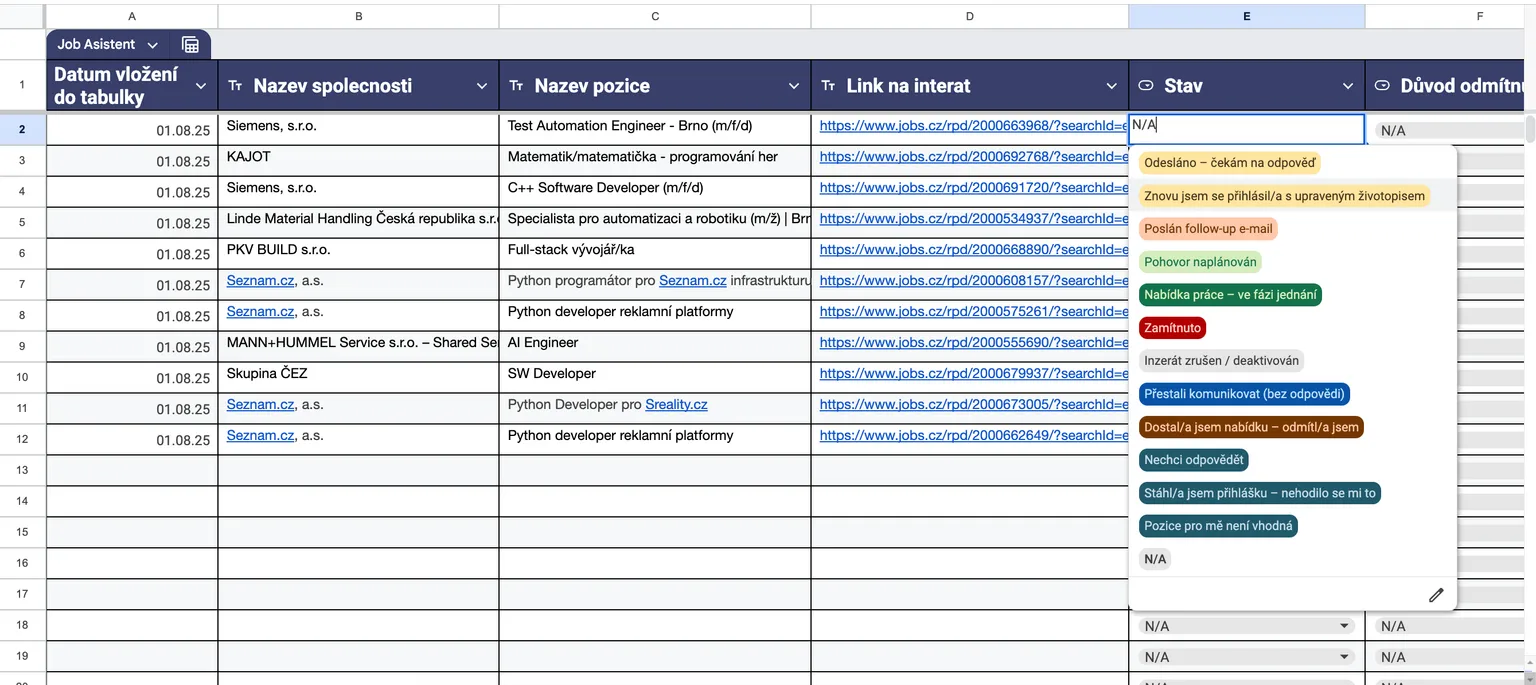Screen dimensions: 1536x685
Task: Pick 'Nabídka práce – ve fázi jednání'
Action: (1230, 294)
